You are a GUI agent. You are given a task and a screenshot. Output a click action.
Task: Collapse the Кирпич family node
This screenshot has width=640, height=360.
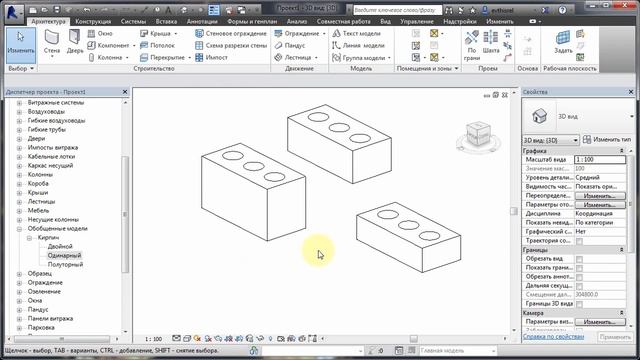pos(29,238)
